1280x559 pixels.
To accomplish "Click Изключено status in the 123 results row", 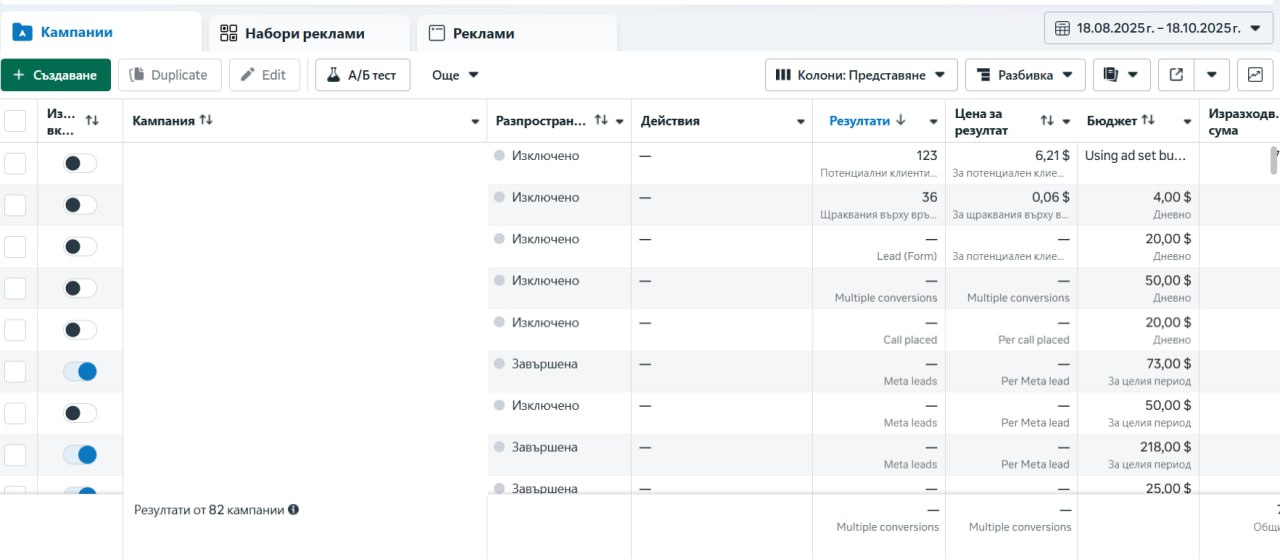I will pyautogui.click(x=545, y=156).
